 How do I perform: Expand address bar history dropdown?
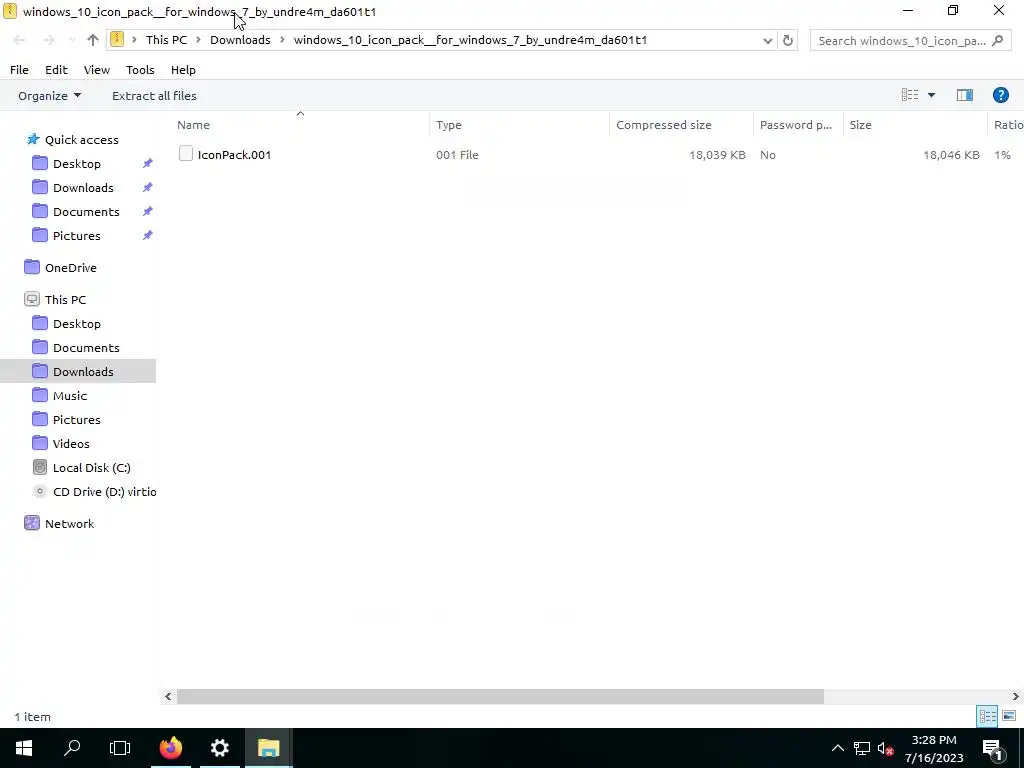[767, 40]
